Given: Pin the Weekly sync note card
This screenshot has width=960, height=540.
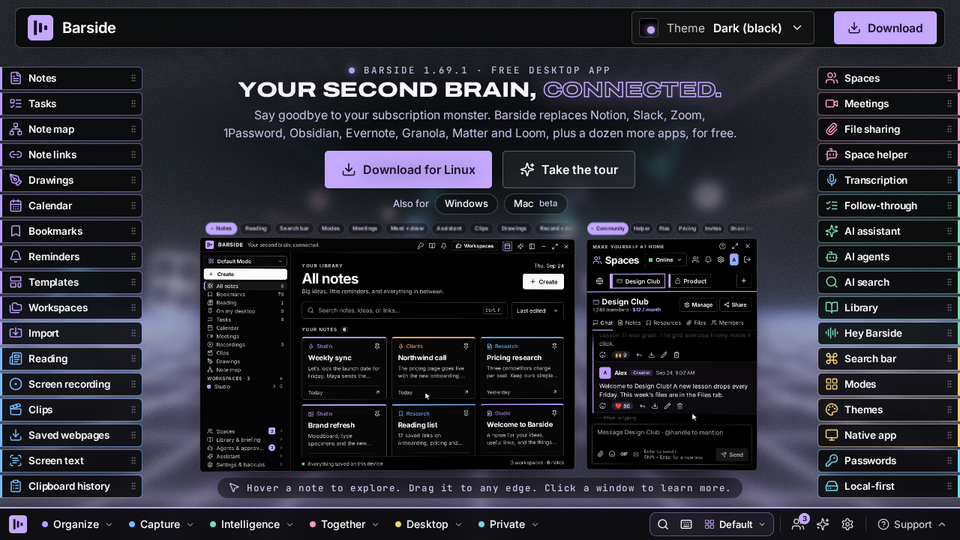Looking at the screenshot, I should (377, 347).
